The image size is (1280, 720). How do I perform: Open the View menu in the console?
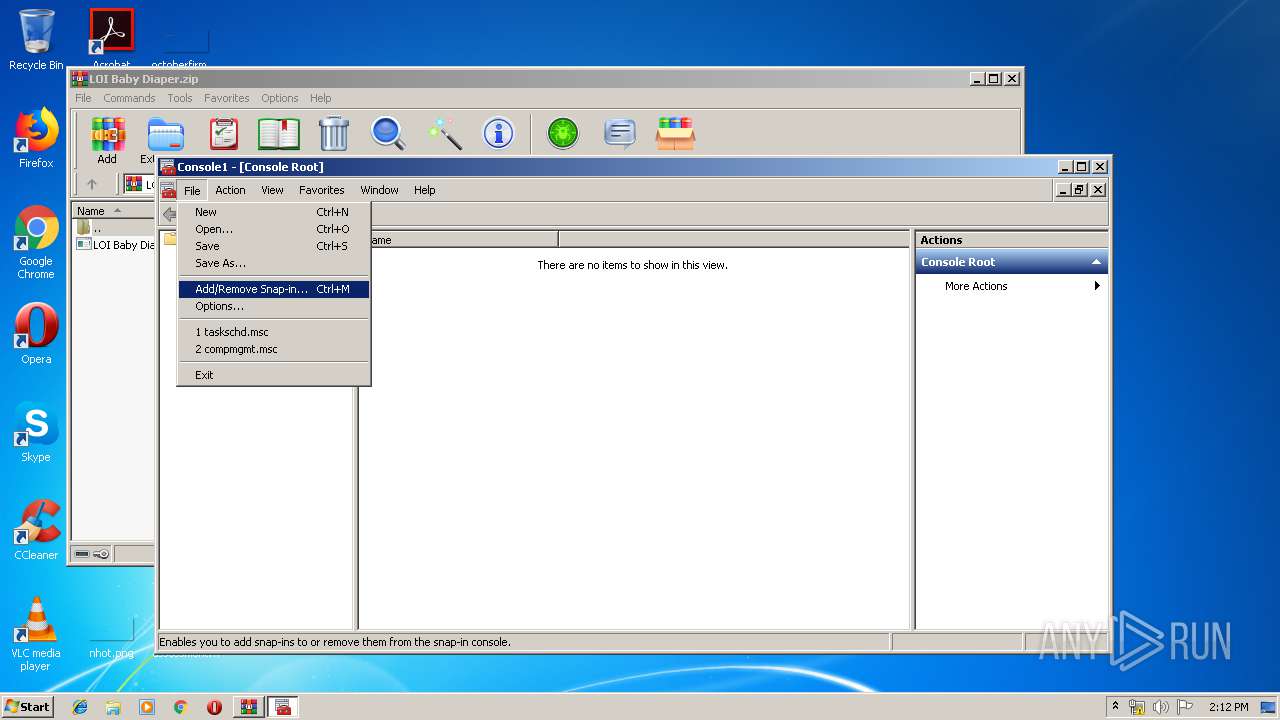tap(272, 190)
